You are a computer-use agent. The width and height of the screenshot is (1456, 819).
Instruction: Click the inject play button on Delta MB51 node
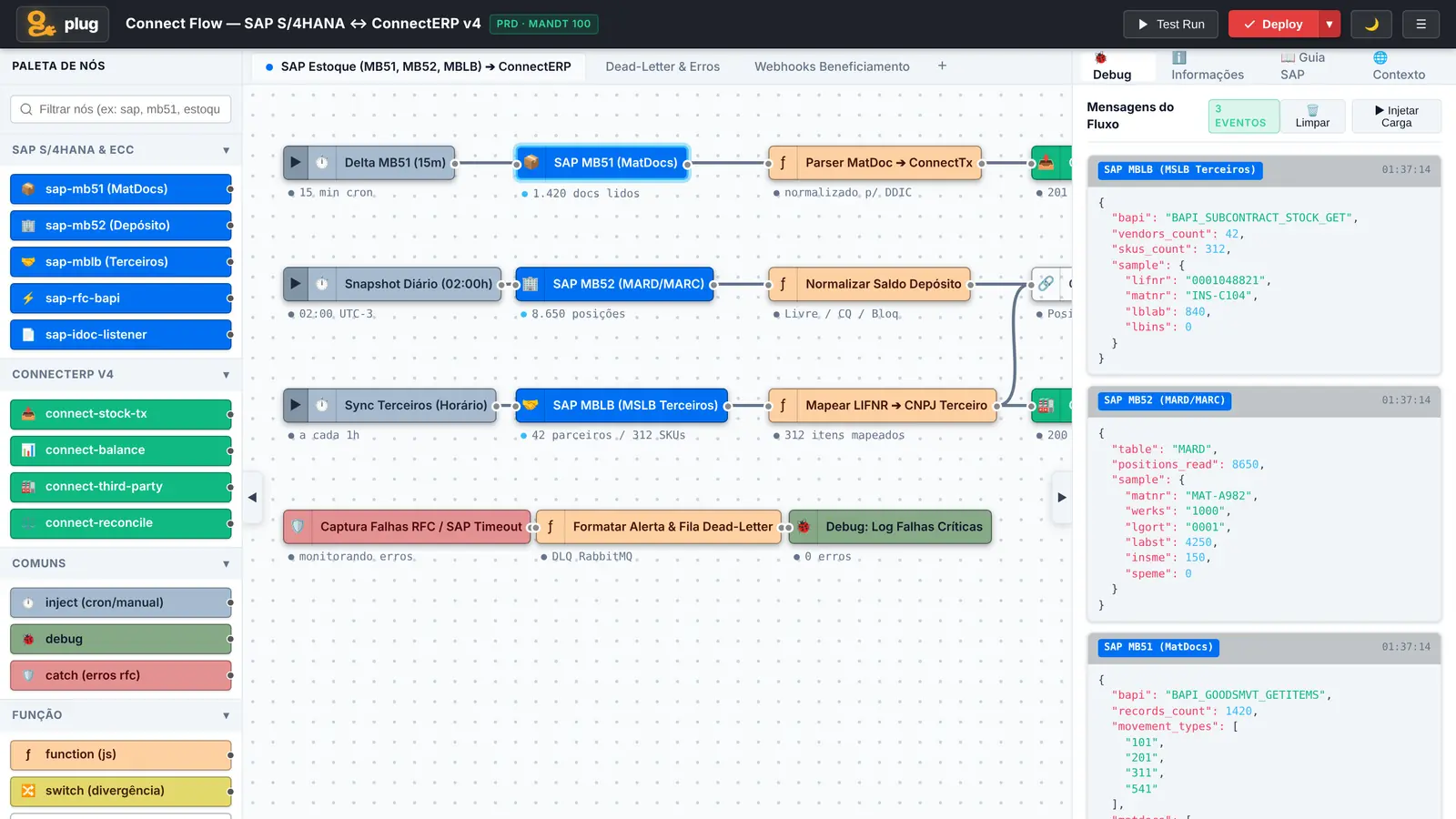(296, 163)
